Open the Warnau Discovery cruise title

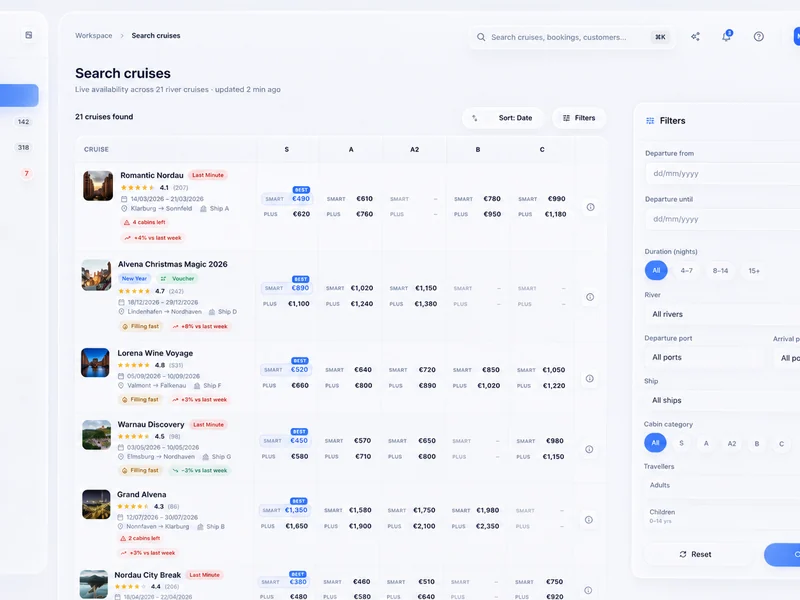[151, 424]
